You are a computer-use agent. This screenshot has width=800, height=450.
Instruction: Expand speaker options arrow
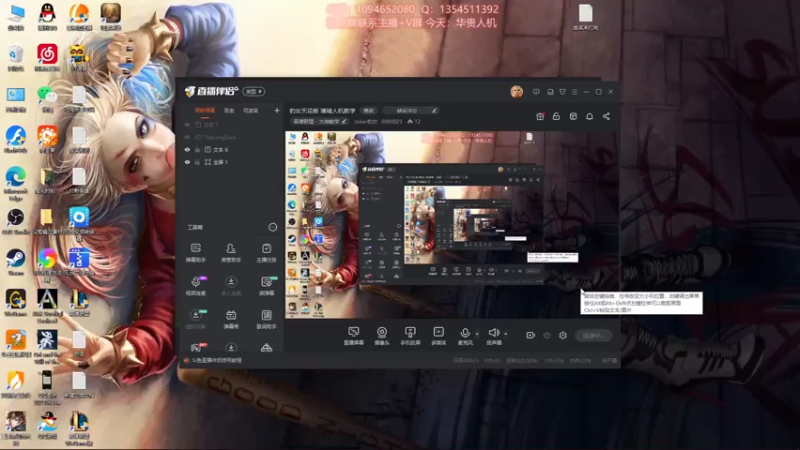click(x=506, y=334)
